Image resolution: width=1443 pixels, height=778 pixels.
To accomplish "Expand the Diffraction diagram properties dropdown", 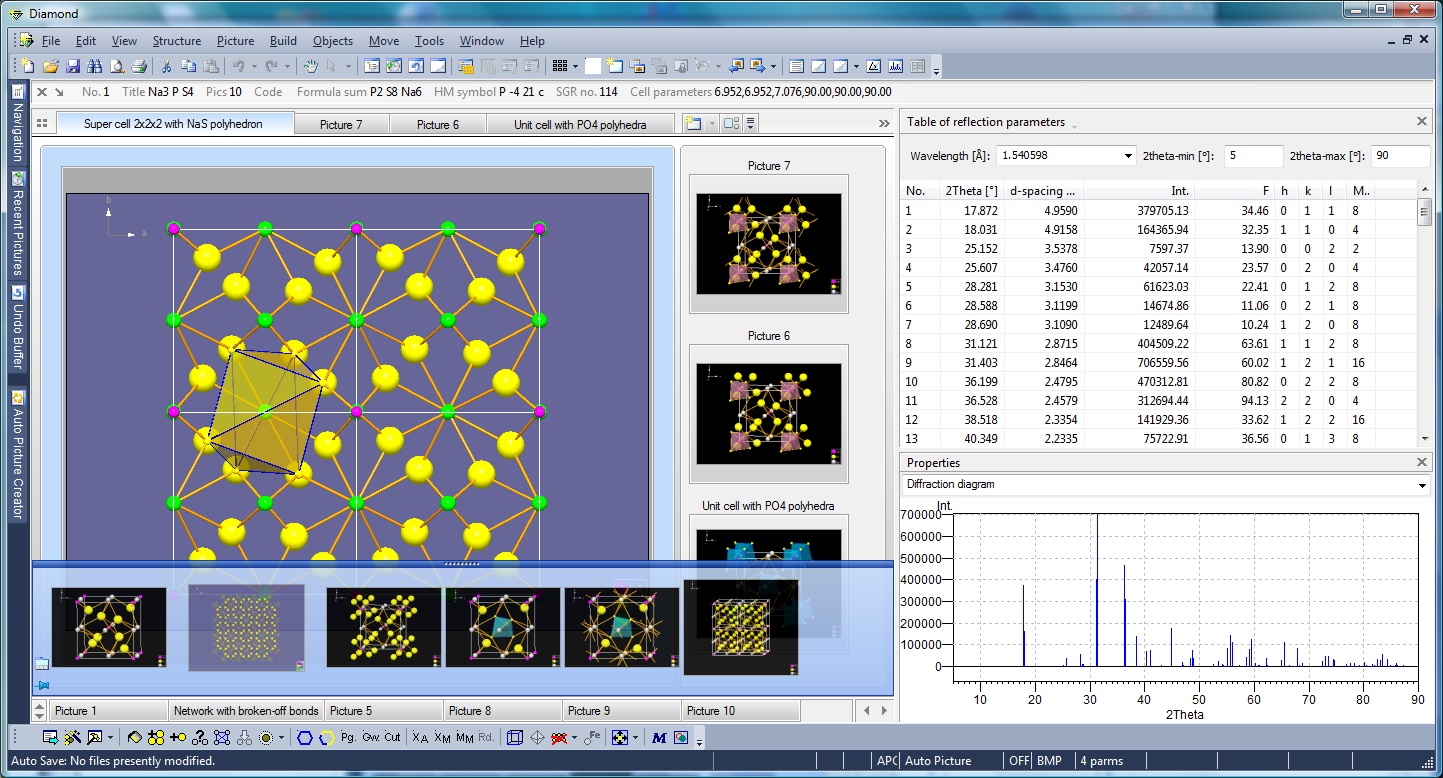I will coord(1423,485).
